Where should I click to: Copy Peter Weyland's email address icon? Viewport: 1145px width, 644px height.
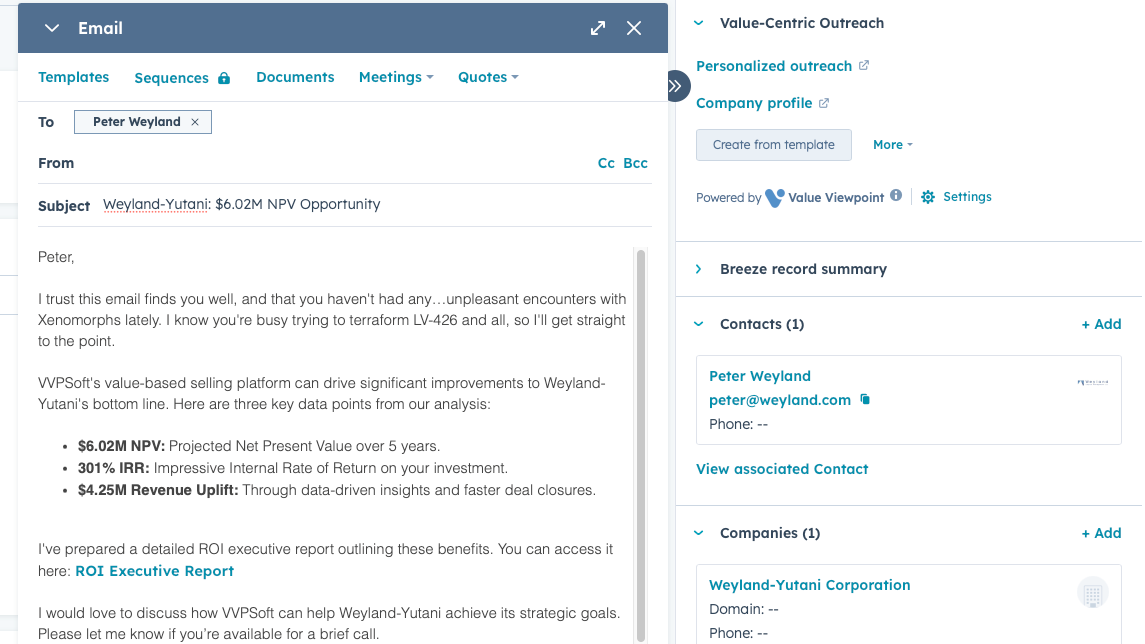tap(866, 400)
